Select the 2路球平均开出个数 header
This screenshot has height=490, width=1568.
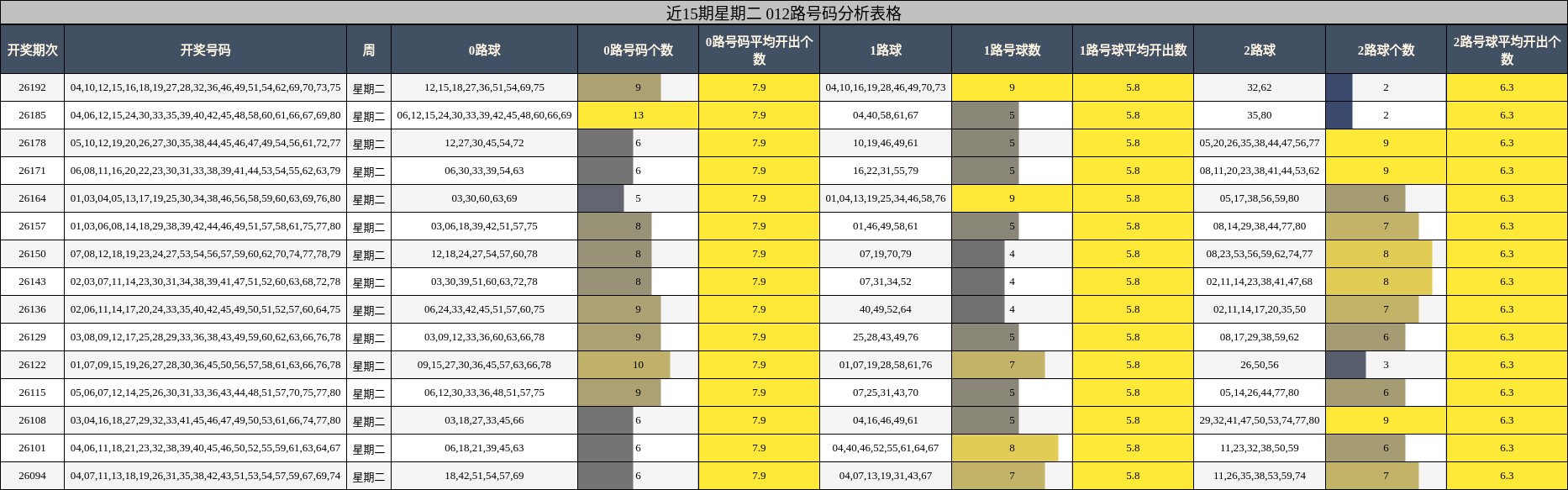click(1507, 50)
